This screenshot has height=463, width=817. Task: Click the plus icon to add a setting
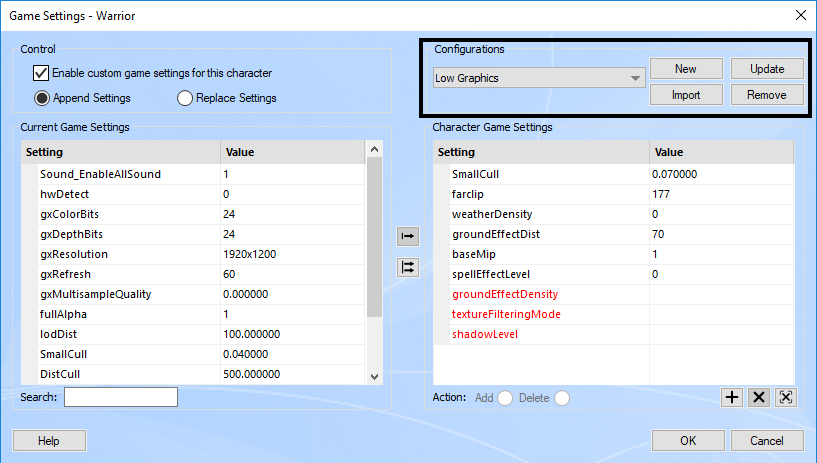click(732, 397)
